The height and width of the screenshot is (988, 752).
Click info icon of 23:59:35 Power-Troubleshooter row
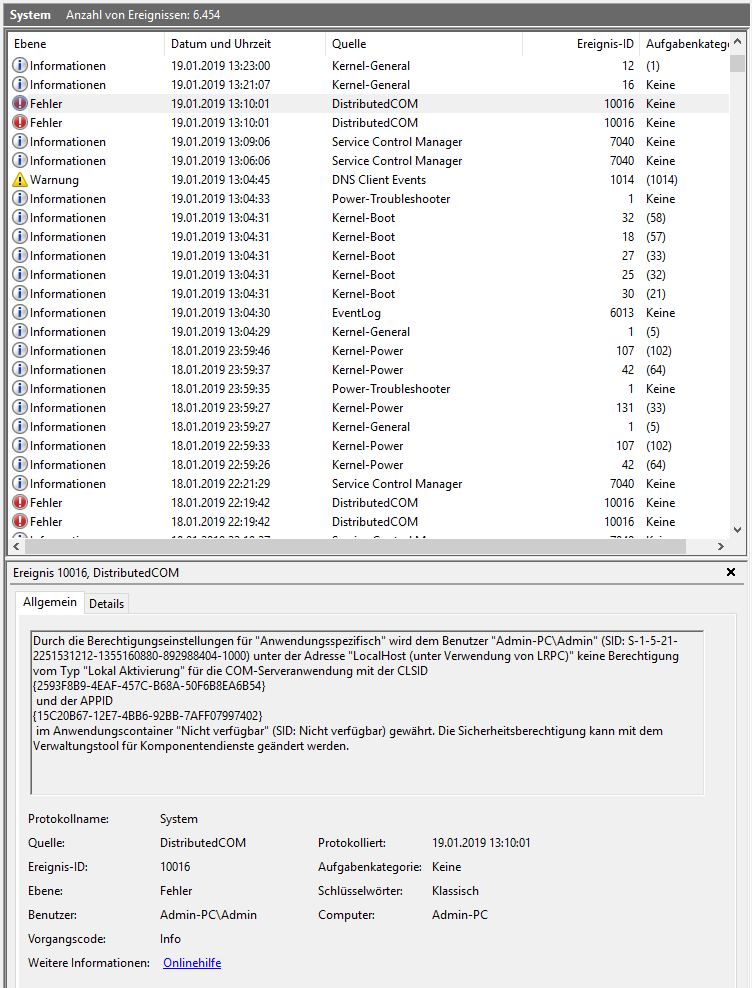point(20,389)
